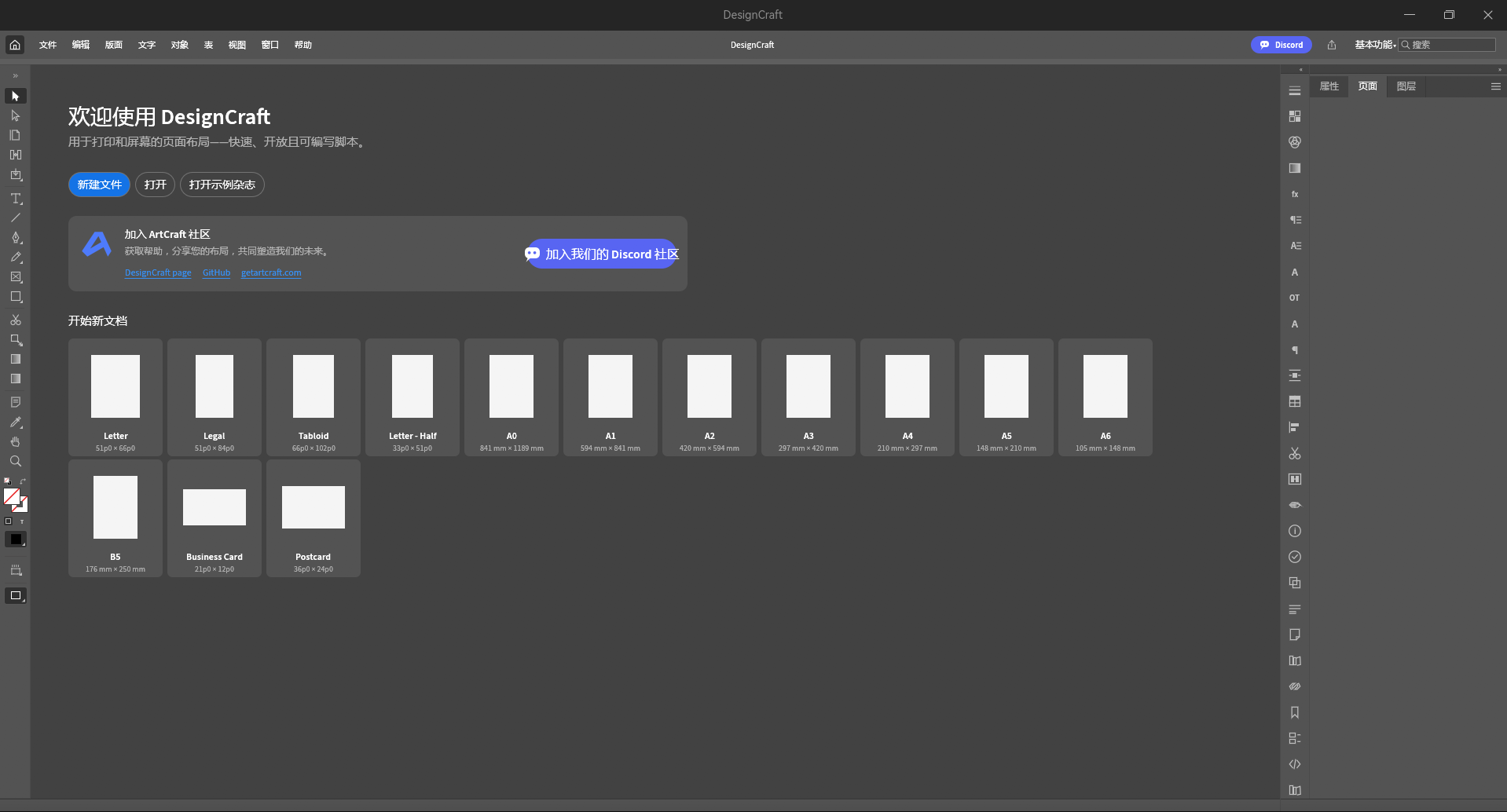This screenshot has height=812, width=1507.
Task: Open the 基本功能 workspace dropdown
Action: coord(1375,45)
